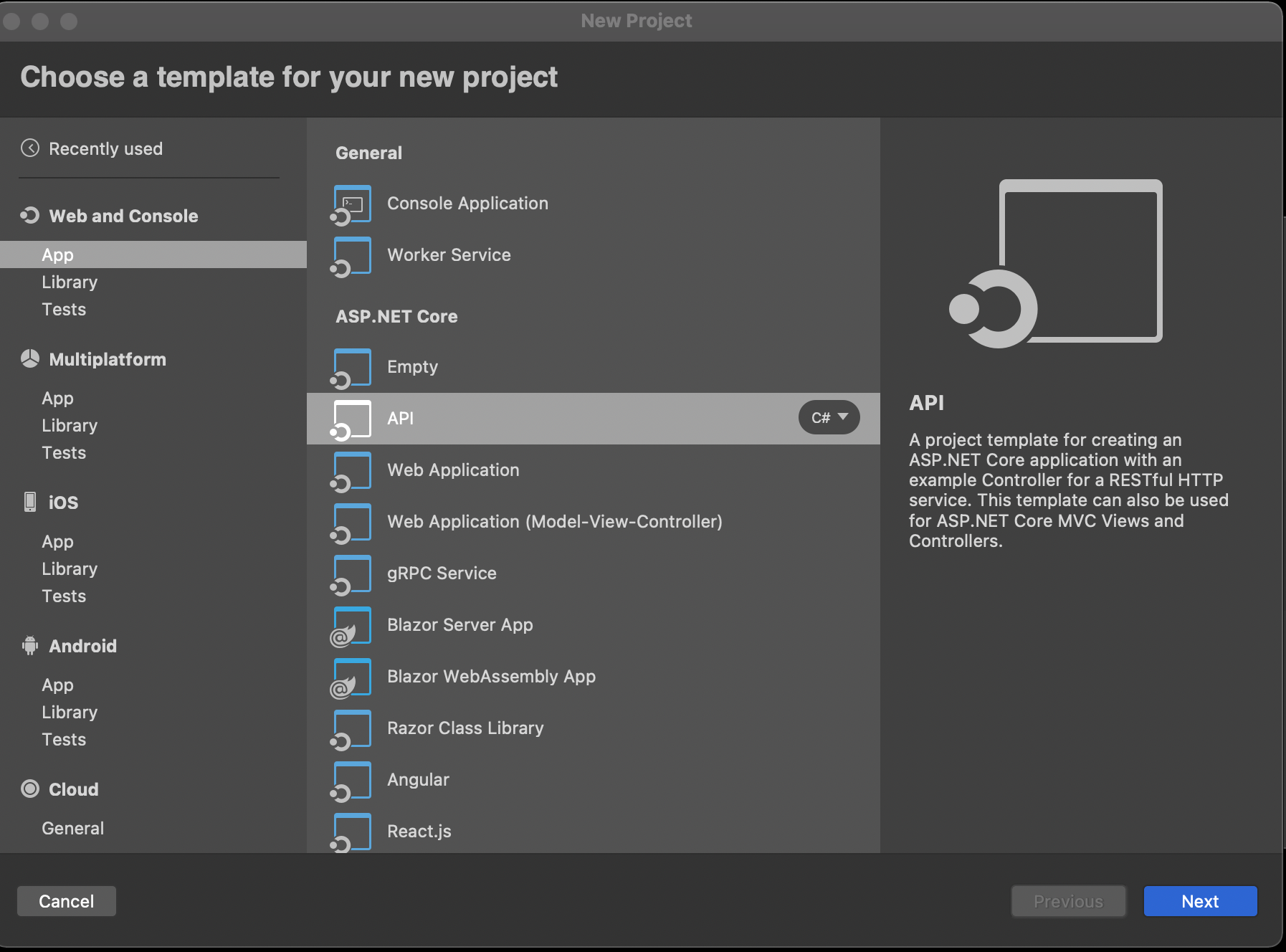Image resolution: width=1286 pixels, height=952 pixels.
Task: Click the iOS heading text
Action: pos(63,503)
